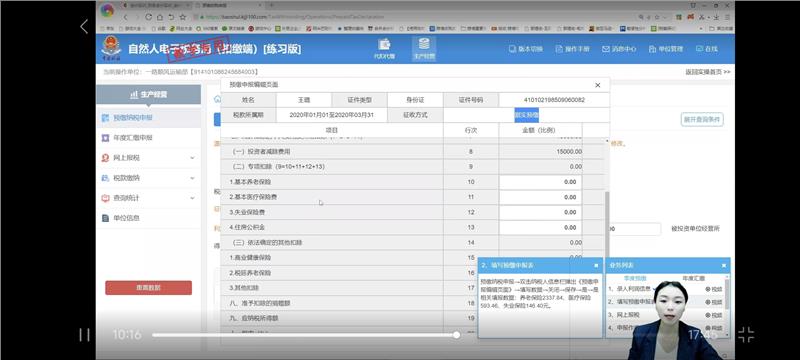800x360 pixels.
Task: Open 单位信息 in the sidebar
Action: coord(148,218)
